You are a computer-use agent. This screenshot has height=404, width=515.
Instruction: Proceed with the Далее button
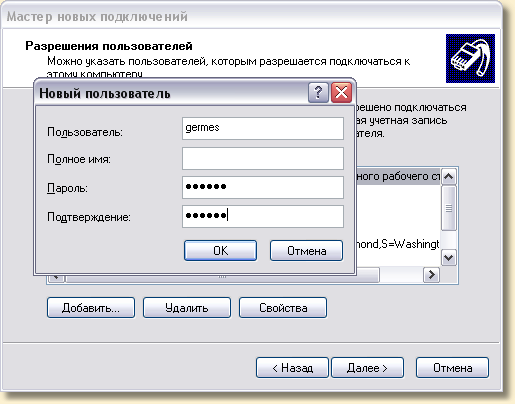(x=367, y=368)
